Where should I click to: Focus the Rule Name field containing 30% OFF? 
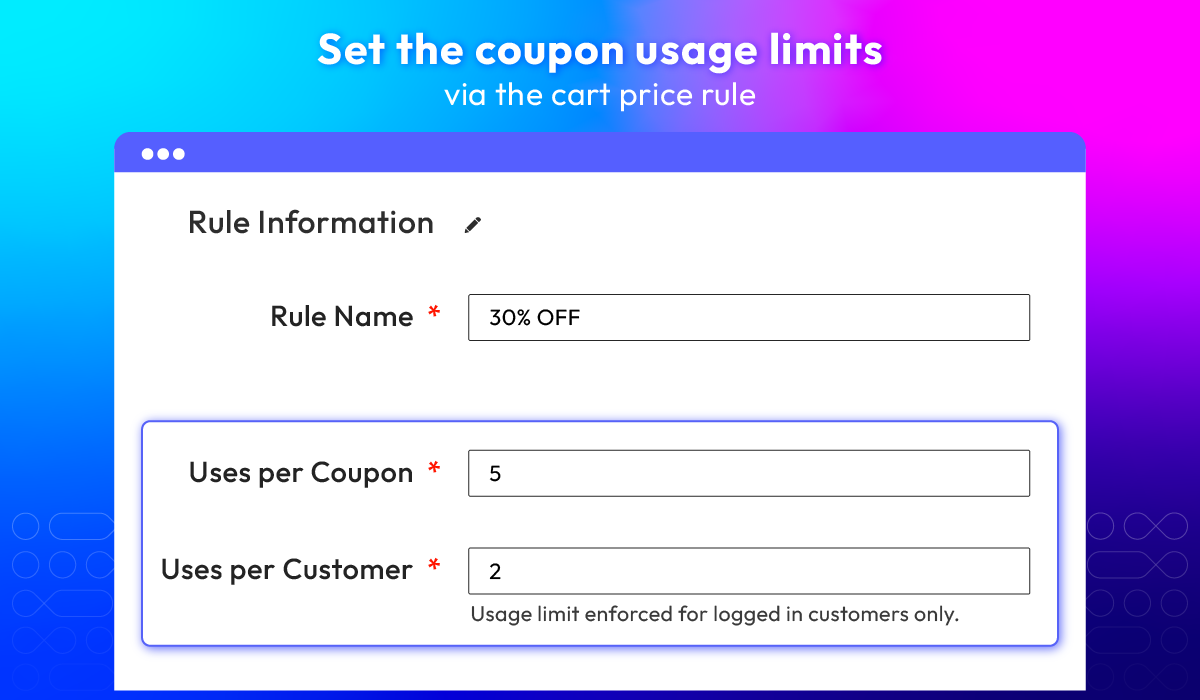[x=748, y=317]
